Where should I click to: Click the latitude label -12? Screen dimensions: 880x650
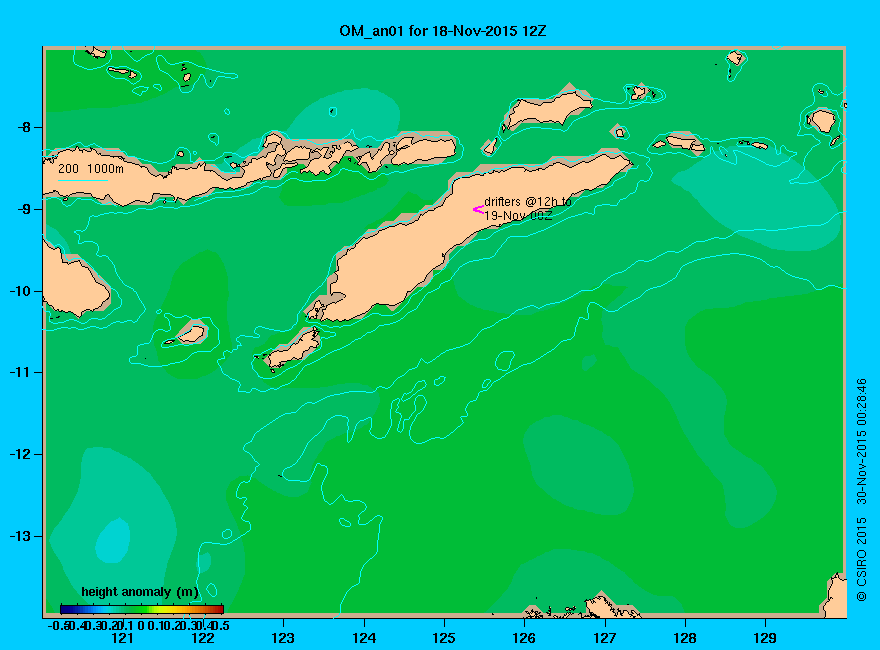point(20,454)
